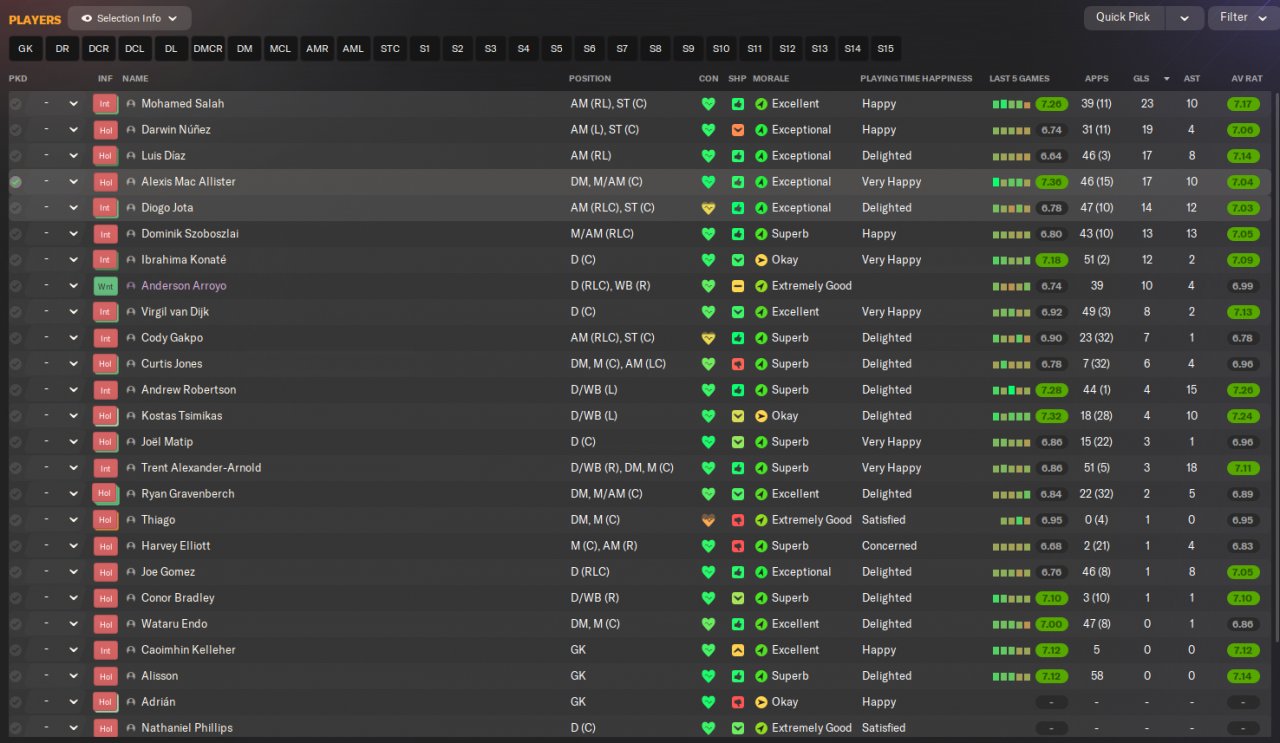Click Thiago's last 5 games form bars
This screenshot has width=1280, height=743.
[1015, 520]
